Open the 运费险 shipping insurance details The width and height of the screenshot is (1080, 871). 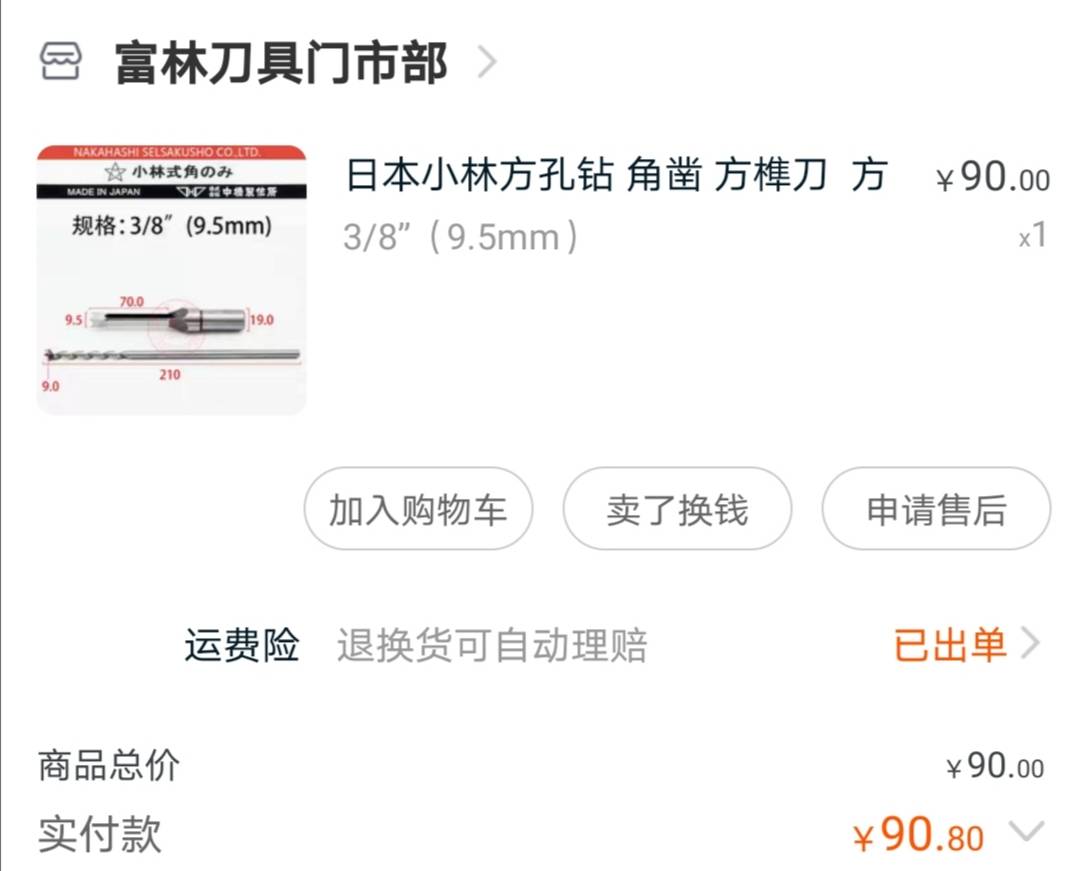(242, 645)
